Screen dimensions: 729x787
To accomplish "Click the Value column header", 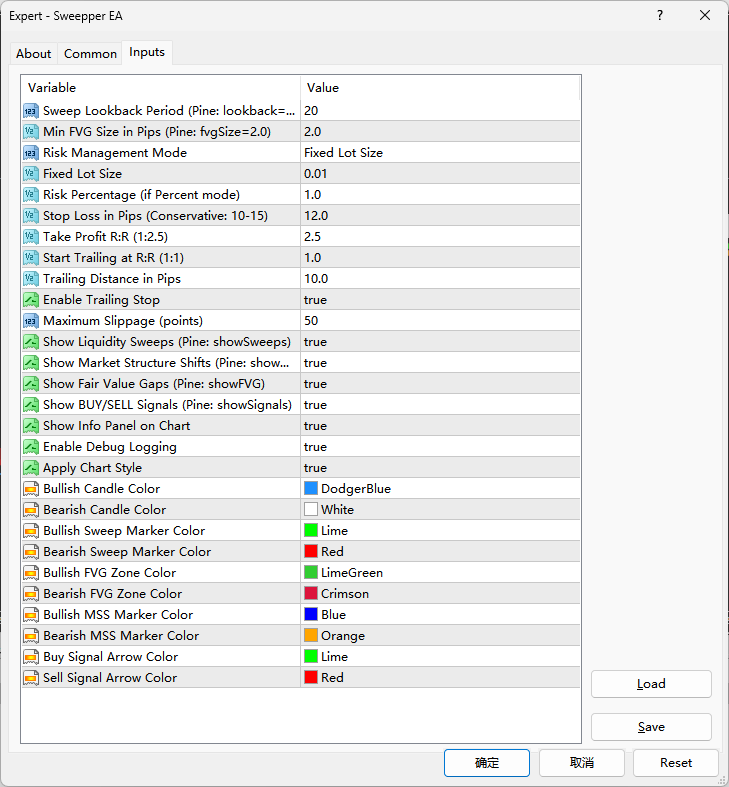I will click(440, 88).
